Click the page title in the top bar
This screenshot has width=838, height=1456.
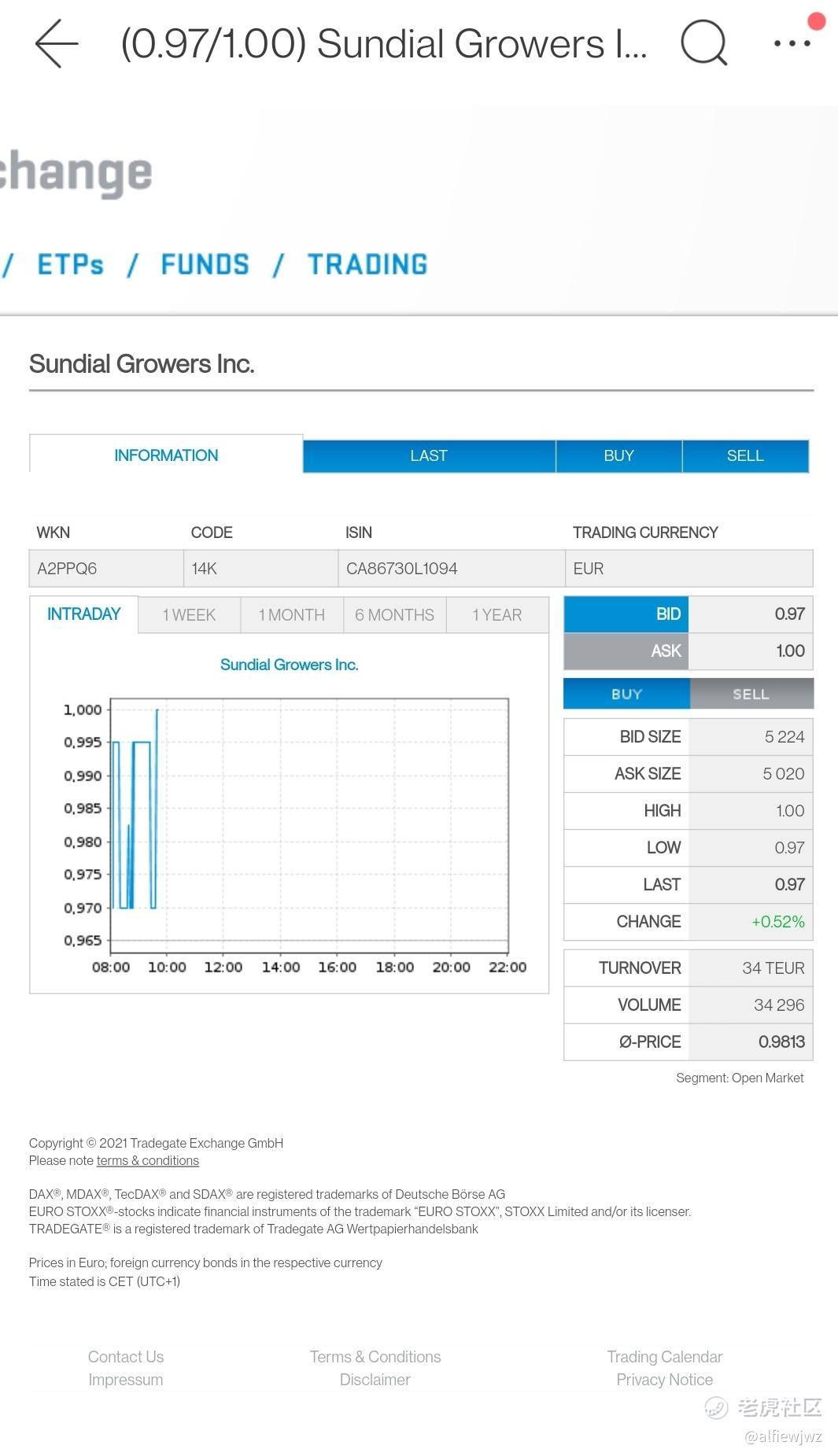click(384, 43)
